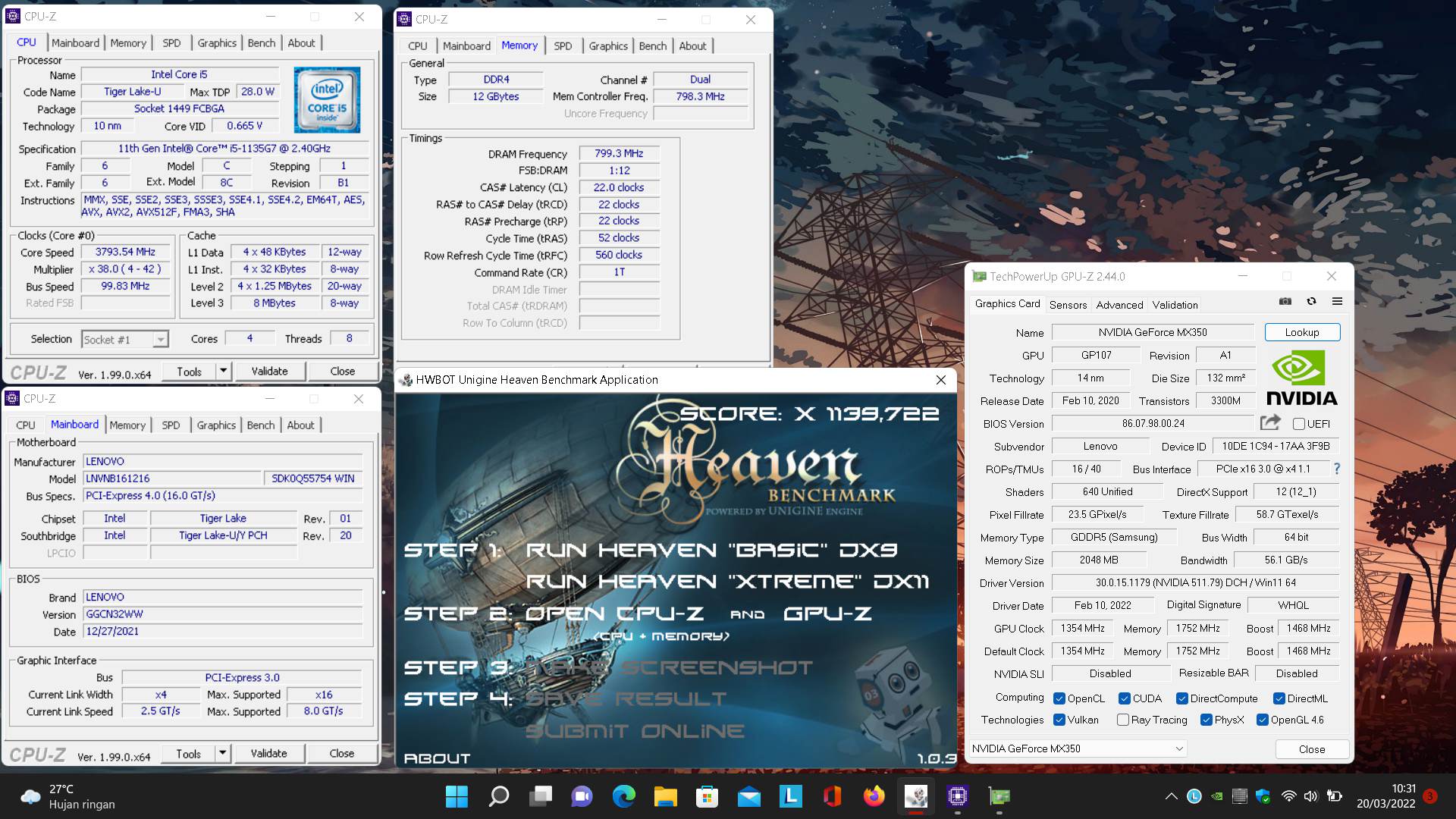Image resolution: width=1456 pixels, height=819 pixels.
Task: Click ABOUT in Heaven benchmark app
Action: (437, 758)
